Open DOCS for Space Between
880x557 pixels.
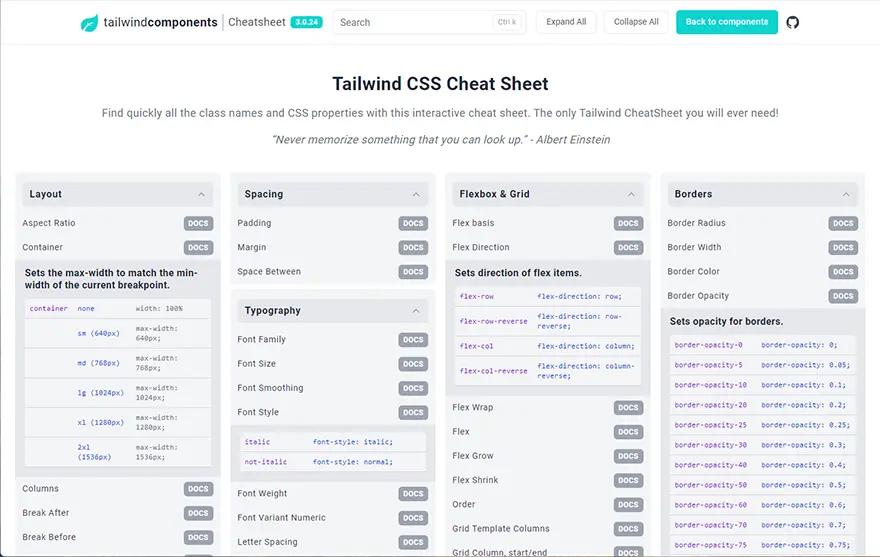point(413,272)
